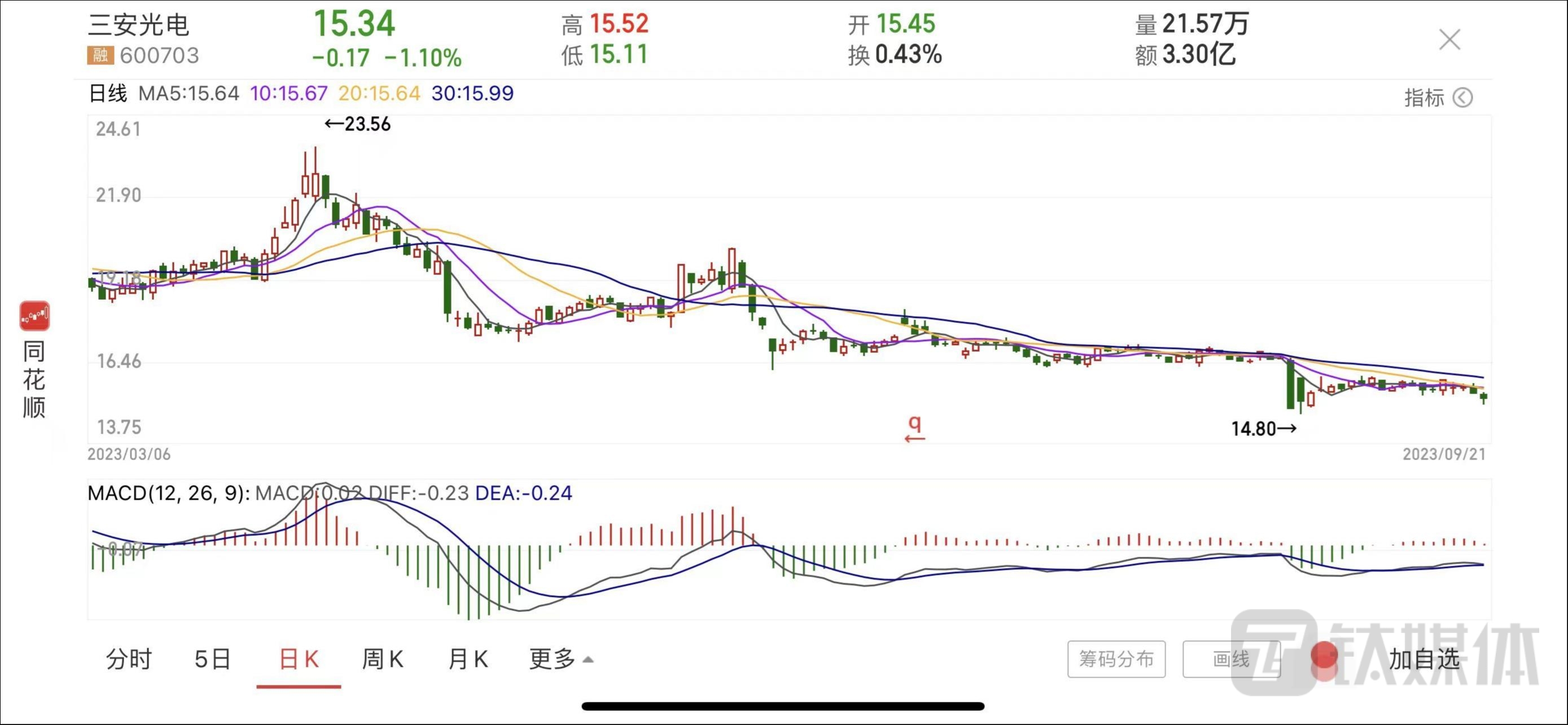The height and width of the screenshot is (725, 1568).
Task: Click the MACD(12, 26, 9) indicator label
Action: tap(169, 492)
